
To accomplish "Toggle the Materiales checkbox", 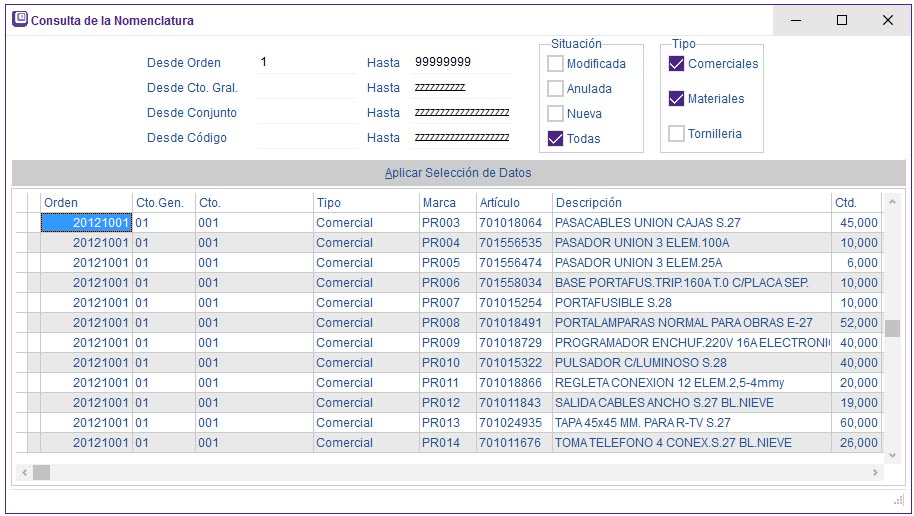I will coord(676,99).
